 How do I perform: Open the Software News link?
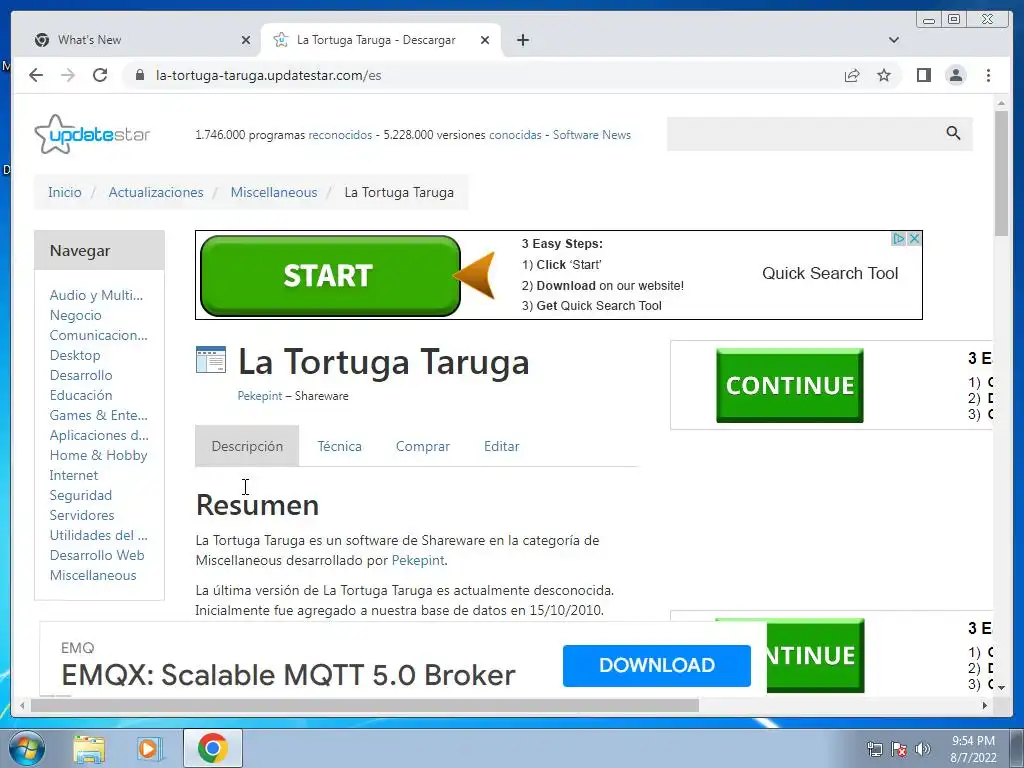click(592, 135)
